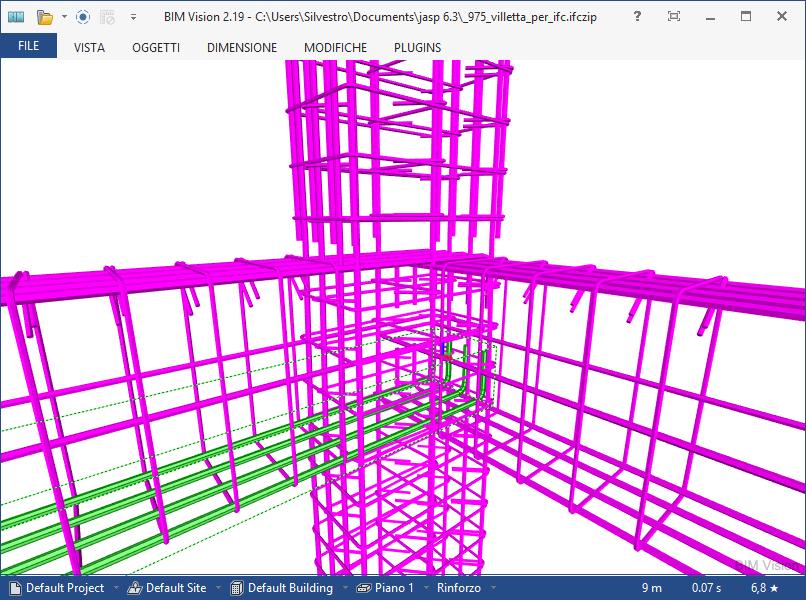The width and height of the screenshot is (806, 600).
Task: Click the circular selection tool in the quick toolbar
Action: pos(83,17)
